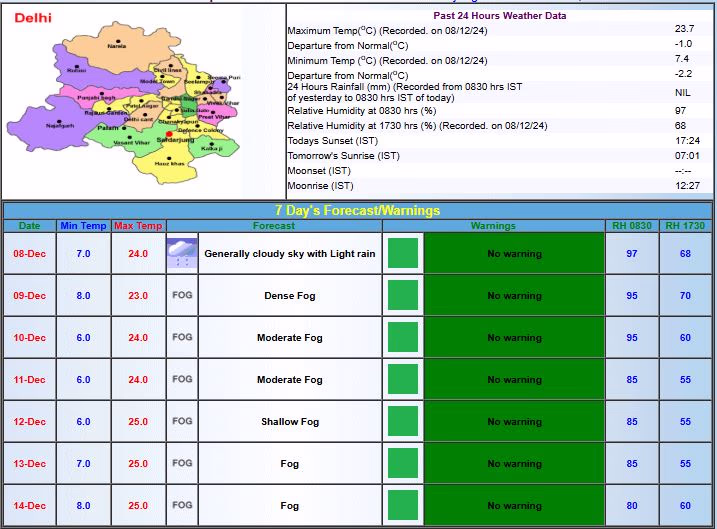Image resolution: width=717 pixels, height=529 pixels.
Task: Select the Narela region on the Delhi map
Action: click(117, 46)
